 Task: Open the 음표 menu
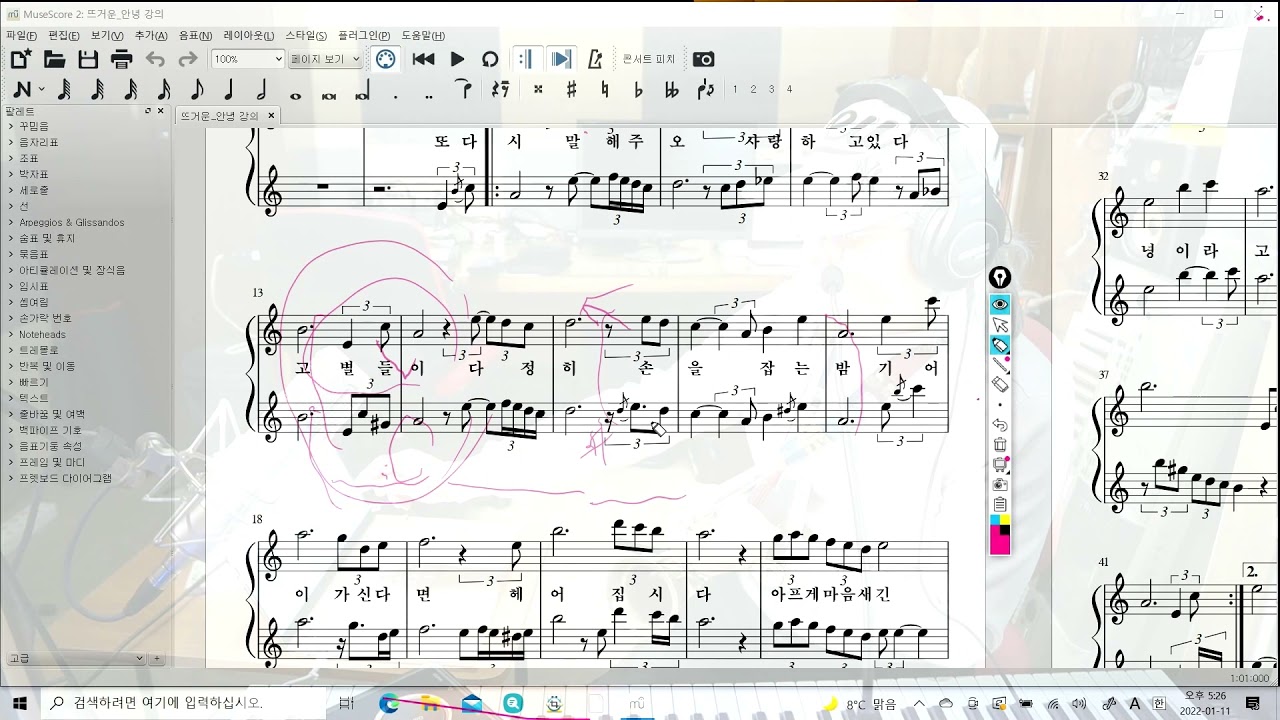coord(195,35)
